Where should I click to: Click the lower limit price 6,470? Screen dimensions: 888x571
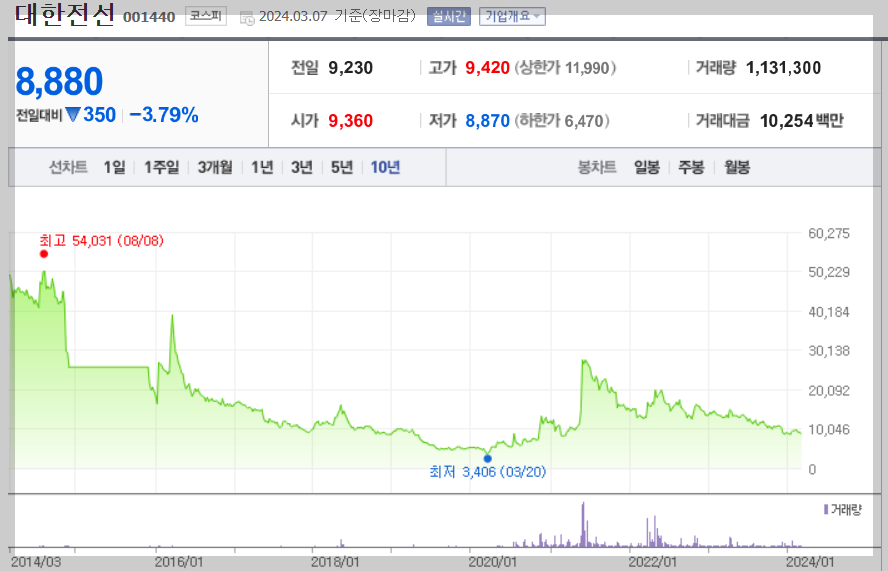pos(584,121)
